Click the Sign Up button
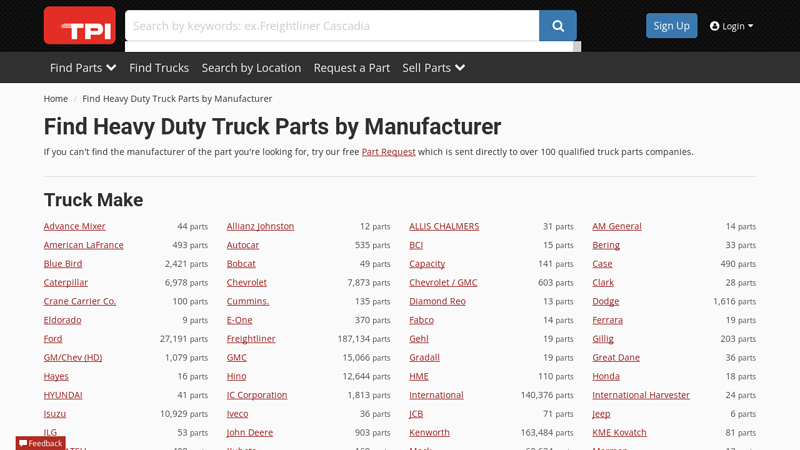Image resolution: width=800 pixels, height=450 pixels. tap(671, 26)
